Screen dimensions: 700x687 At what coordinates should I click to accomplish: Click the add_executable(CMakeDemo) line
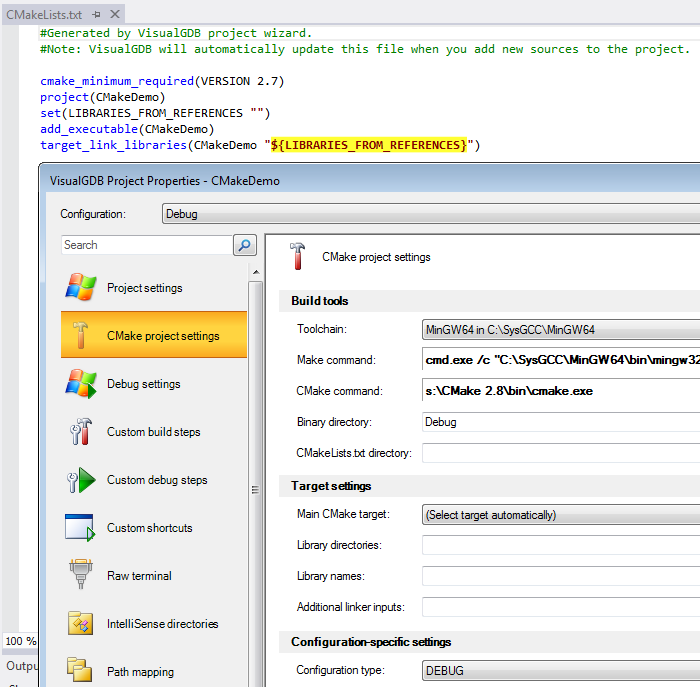[127, 129]
